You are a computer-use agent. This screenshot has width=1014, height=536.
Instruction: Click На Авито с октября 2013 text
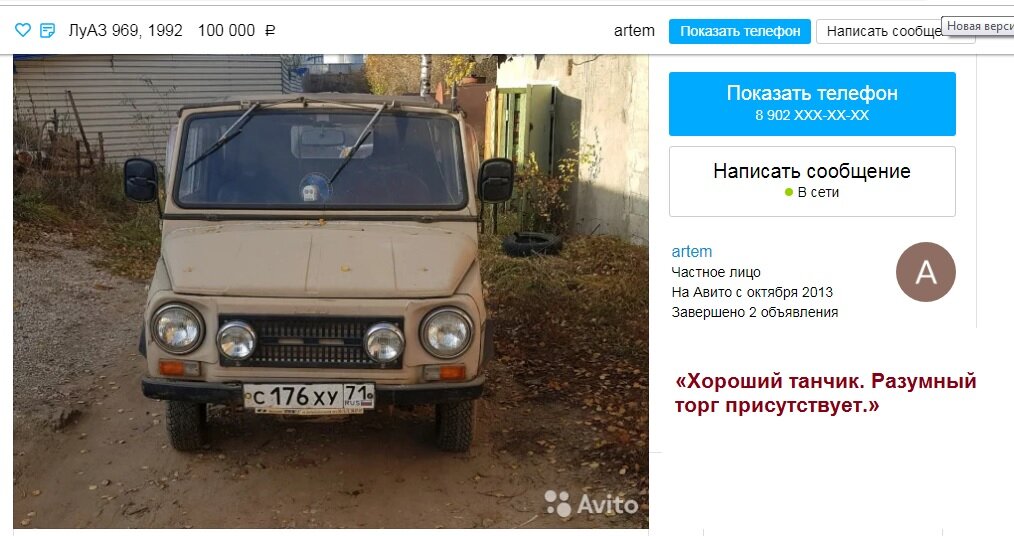click(752, 292)
